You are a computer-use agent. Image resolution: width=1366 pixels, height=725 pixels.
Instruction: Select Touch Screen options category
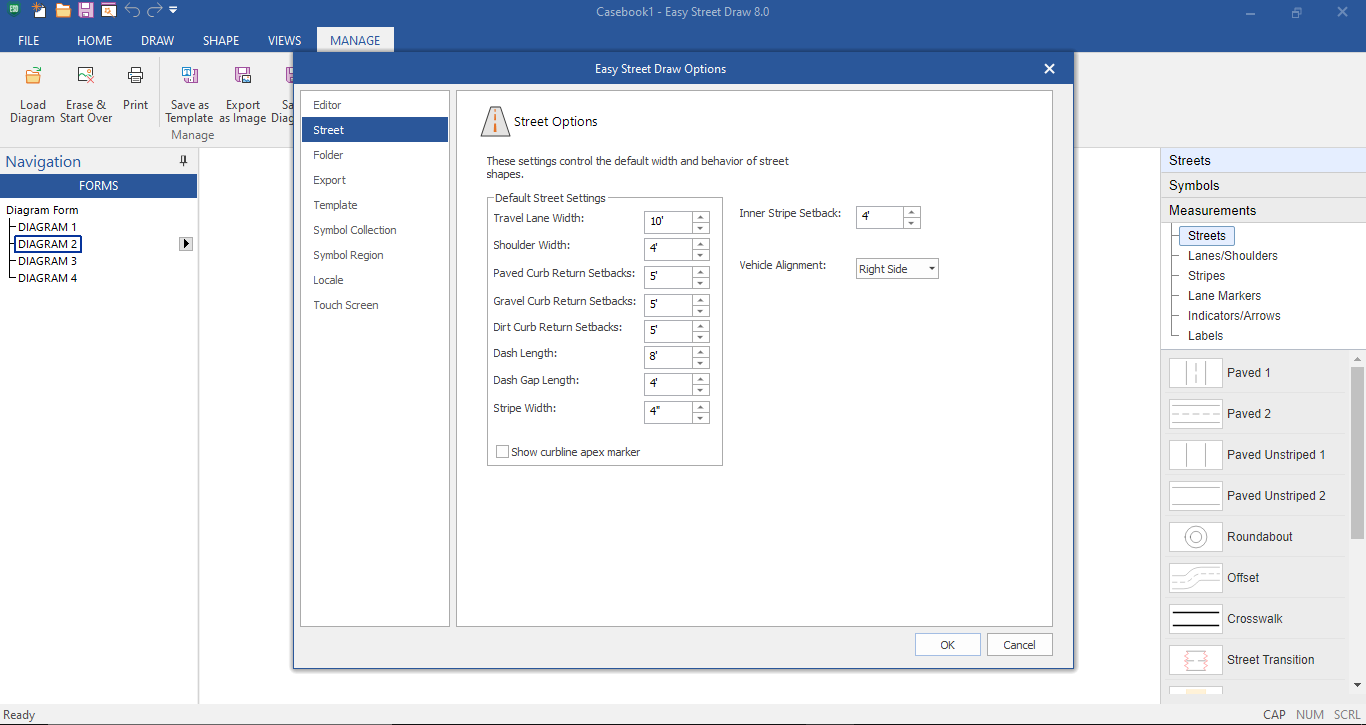375,305
